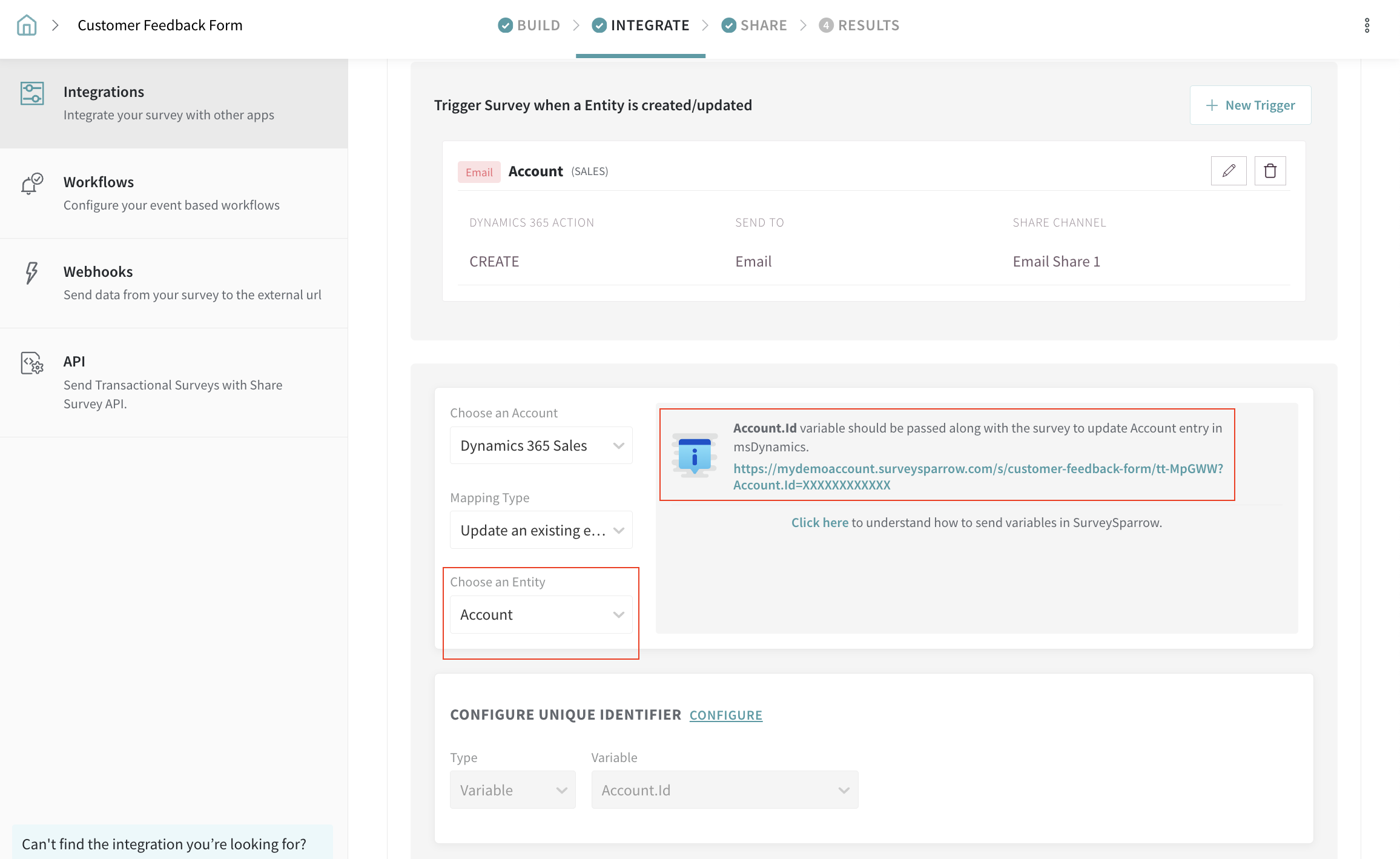1400x859 pixels.
Task: Open the RESULTS step tab
Action: [x=859, y=25]
